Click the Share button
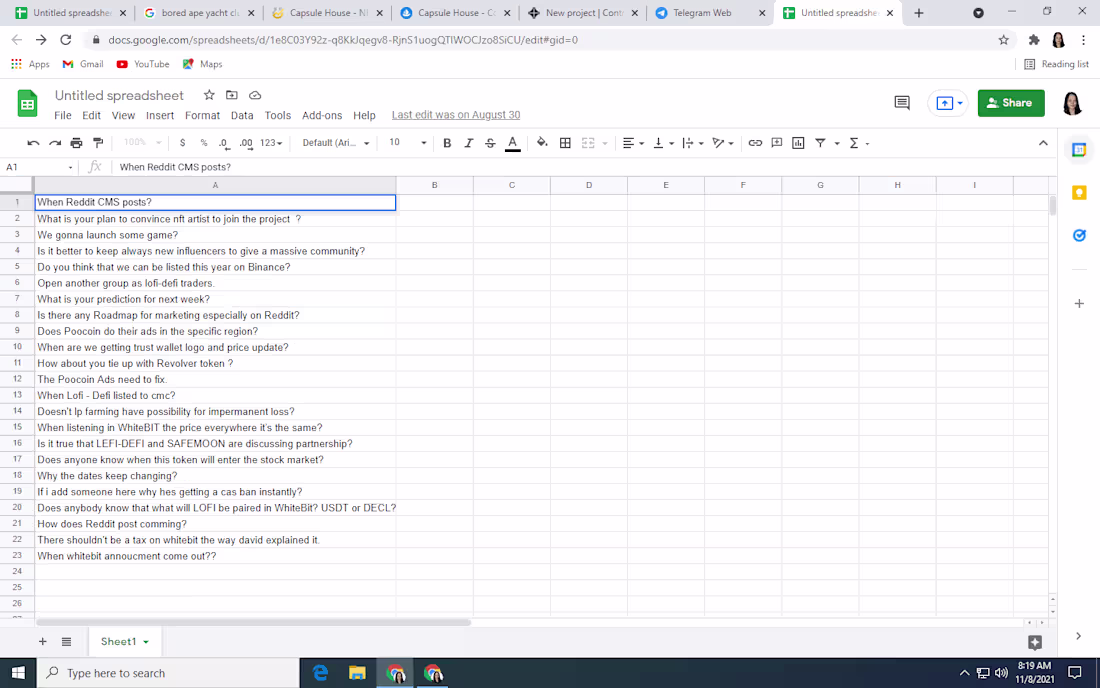The height and width of the screenshot is (688, 1100). point(1011,103)
